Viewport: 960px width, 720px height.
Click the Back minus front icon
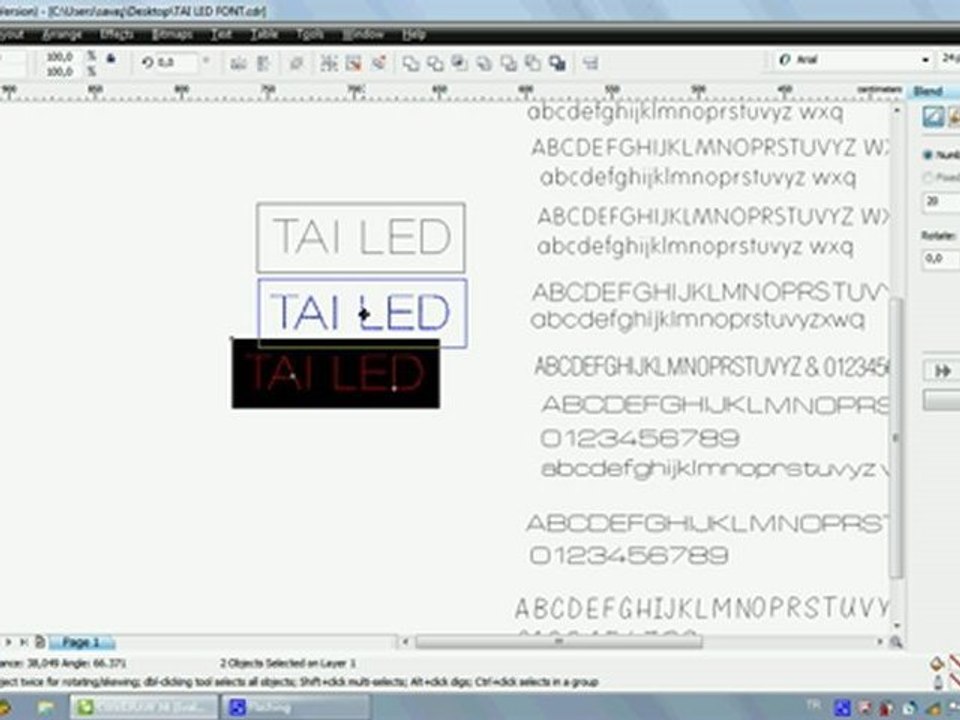click(533, 63)
